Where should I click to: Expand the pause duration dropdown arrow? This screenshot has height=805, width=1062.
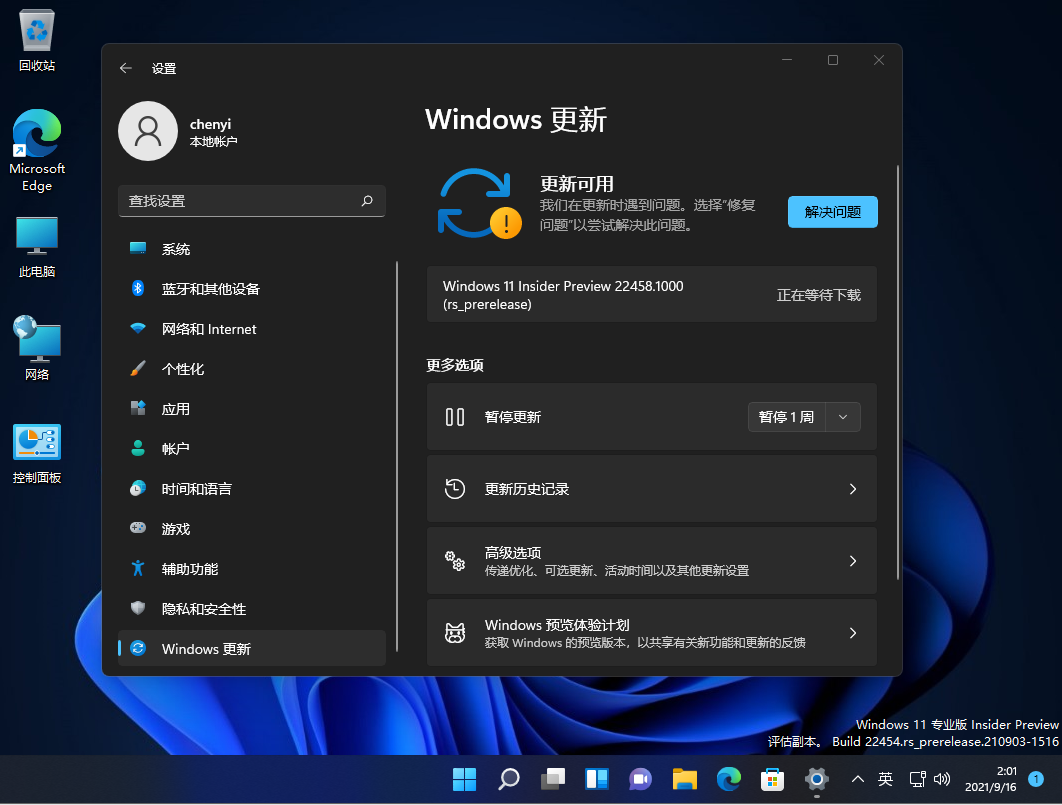click(843, 417)
